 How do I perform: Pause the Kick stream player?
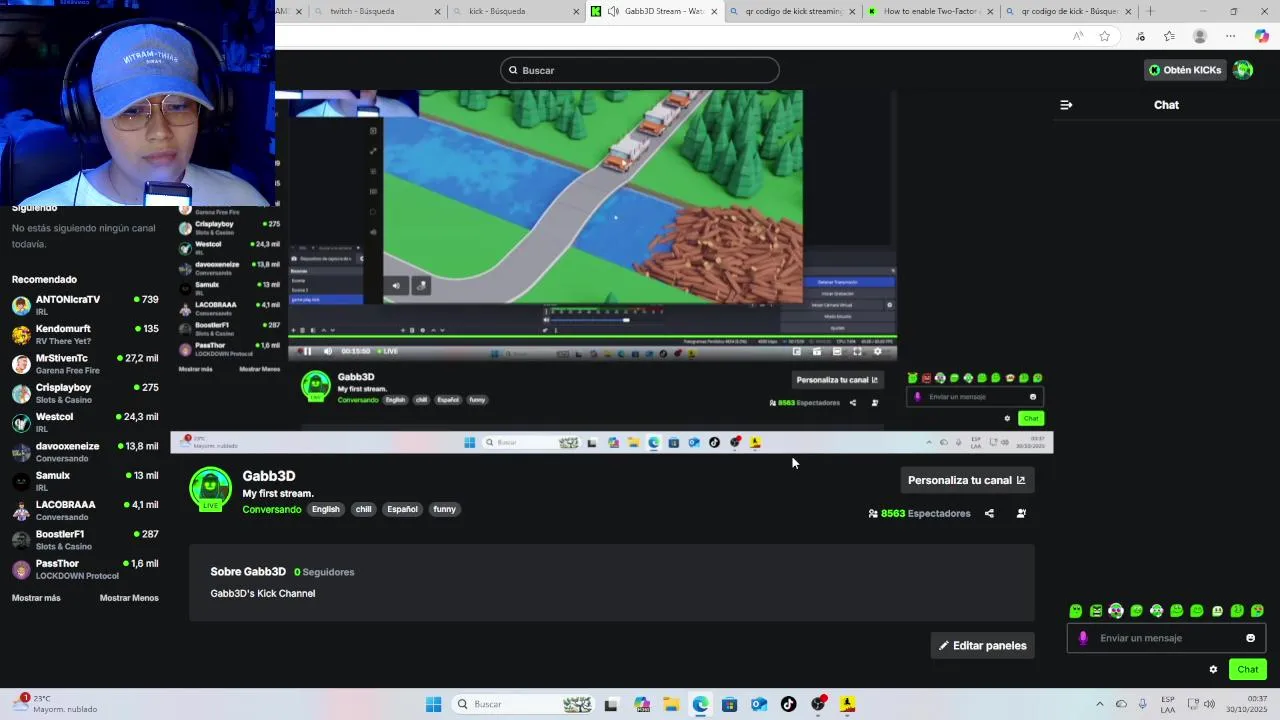pyautogui.click(x=307, y=351)
